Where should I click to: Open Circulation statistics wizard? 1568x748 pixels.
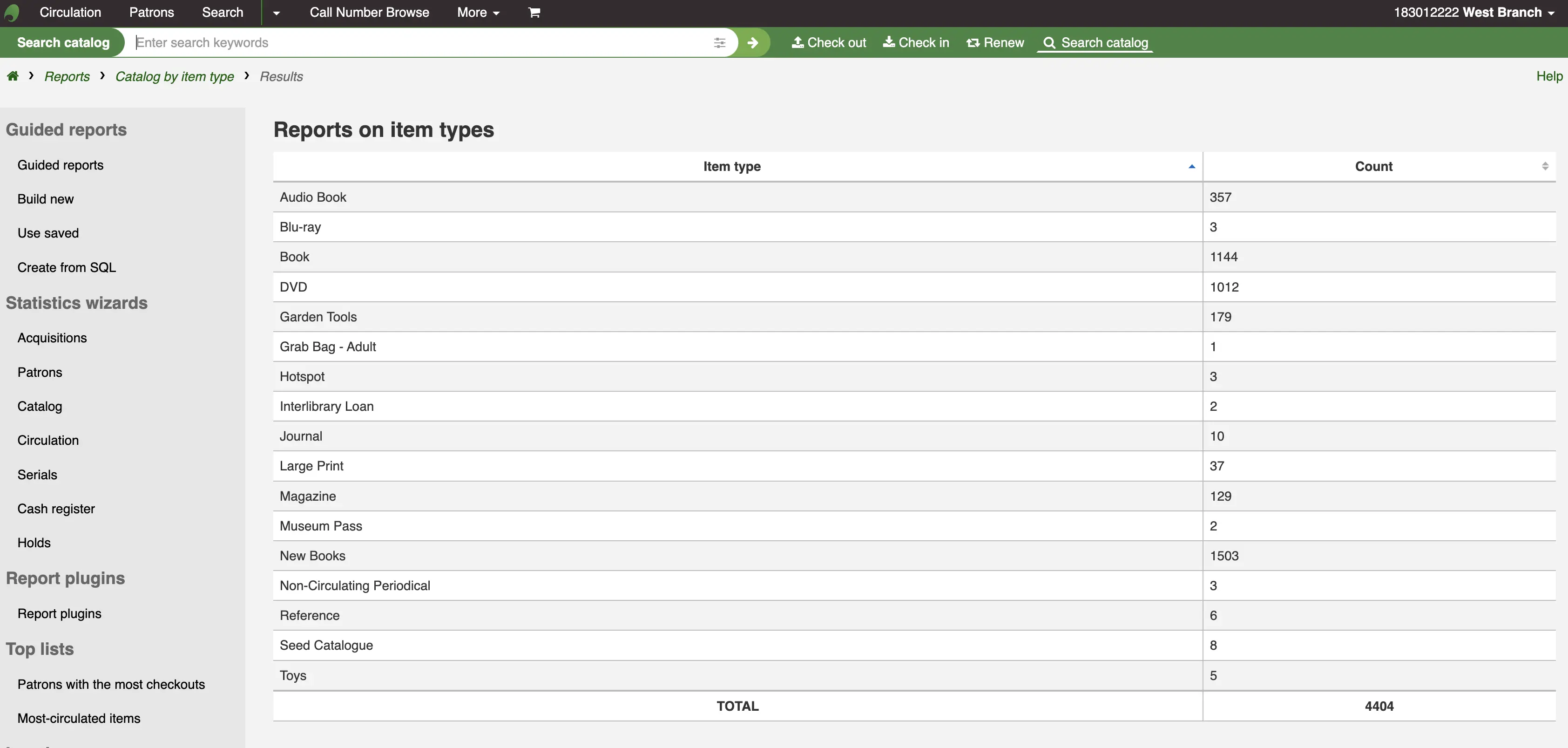pyautogui.click(x=48, y=441)
